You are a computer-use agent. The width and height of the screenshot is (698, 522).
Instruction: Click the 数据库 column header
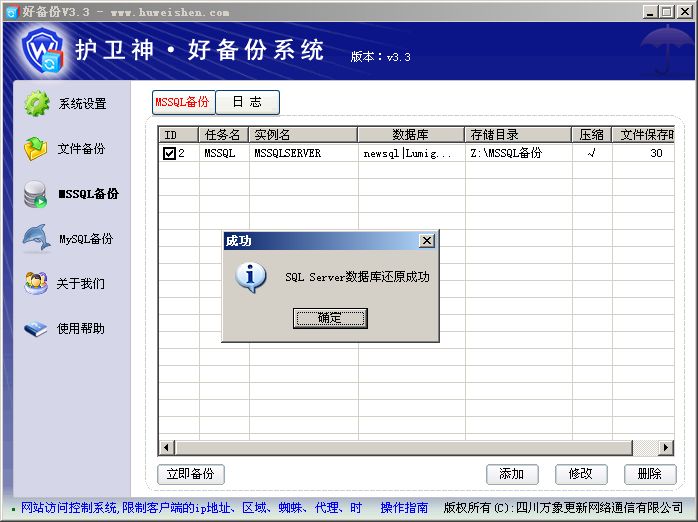(x=411, y=135)
